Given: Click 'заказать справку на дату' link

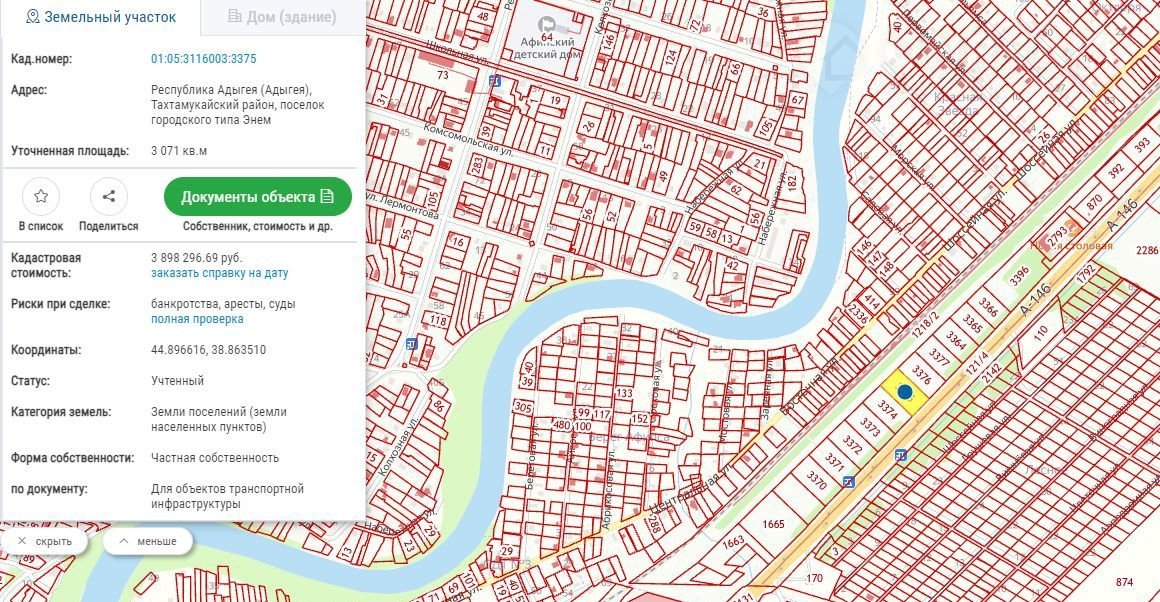Looking at the screenshot, I should click(x=219, y=273).
